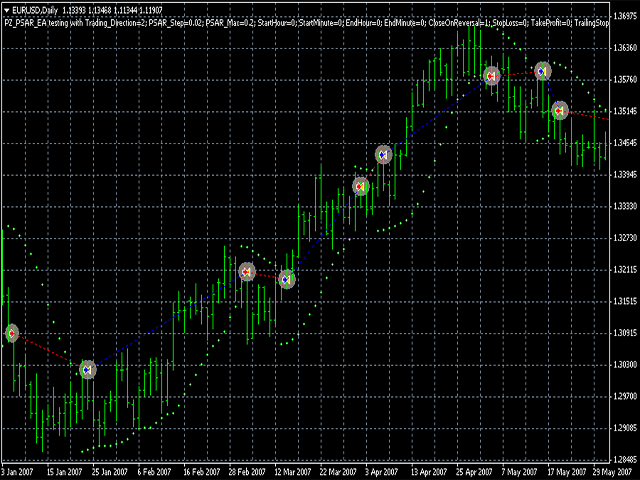
Task: Click the 1.32115 price label
Action: pyautogui.click(x=625, y=270)
